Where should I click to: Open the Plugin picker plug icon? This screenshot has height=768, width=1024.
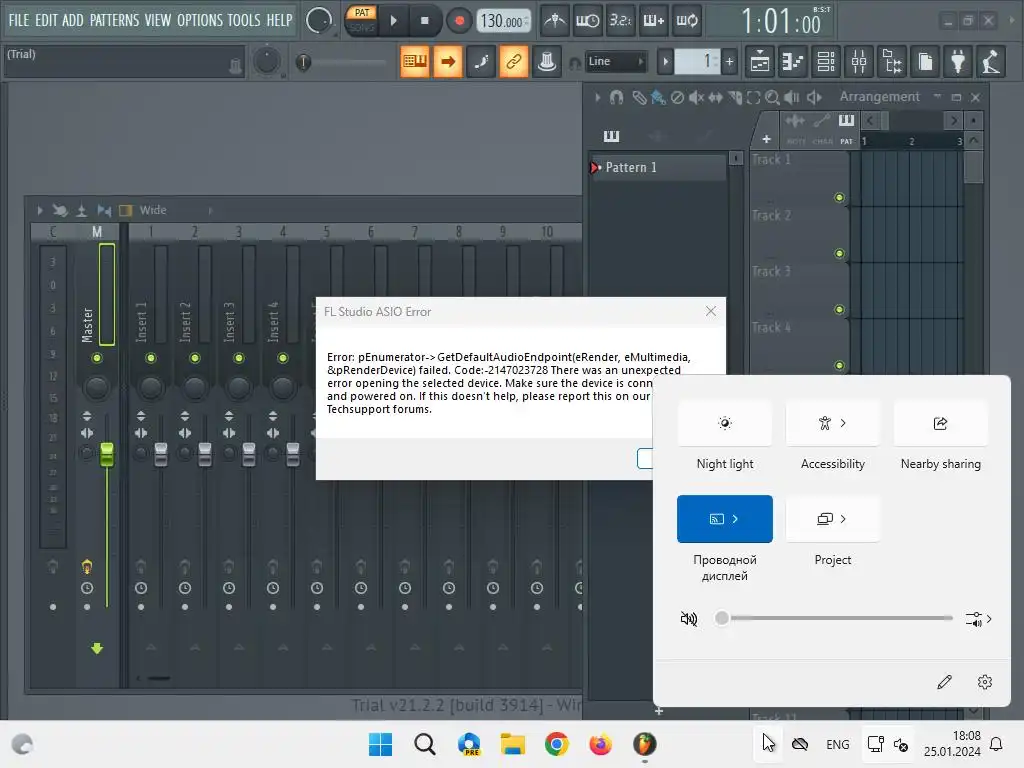[958, 62]
